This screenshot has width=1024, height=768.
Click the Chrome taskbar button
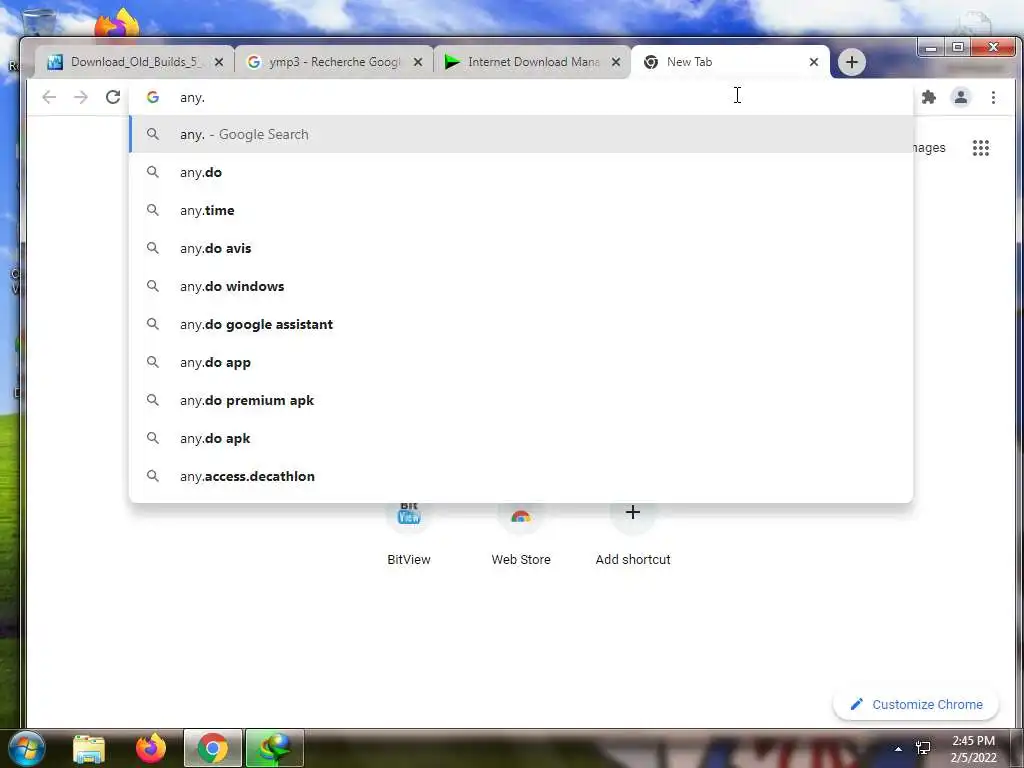[213, 748]
